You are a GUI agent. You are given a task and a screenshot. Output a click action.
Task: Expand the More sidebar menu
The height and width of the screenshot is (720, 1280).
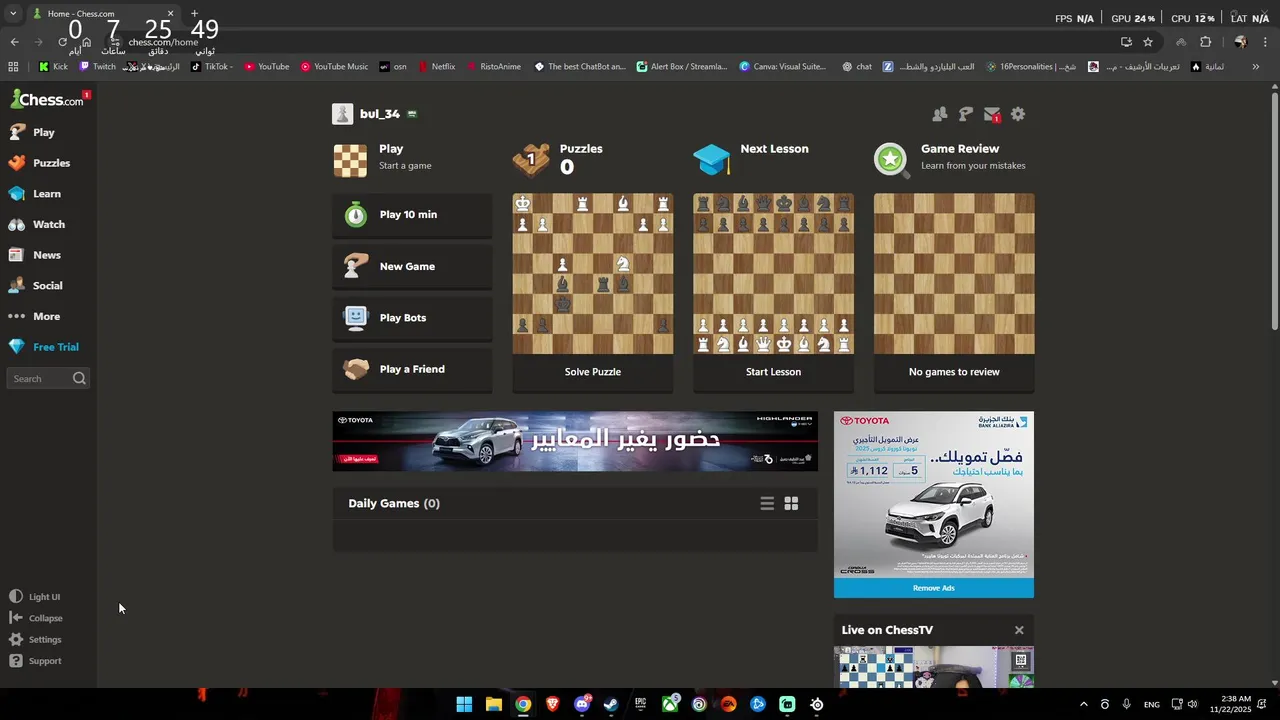48,316
